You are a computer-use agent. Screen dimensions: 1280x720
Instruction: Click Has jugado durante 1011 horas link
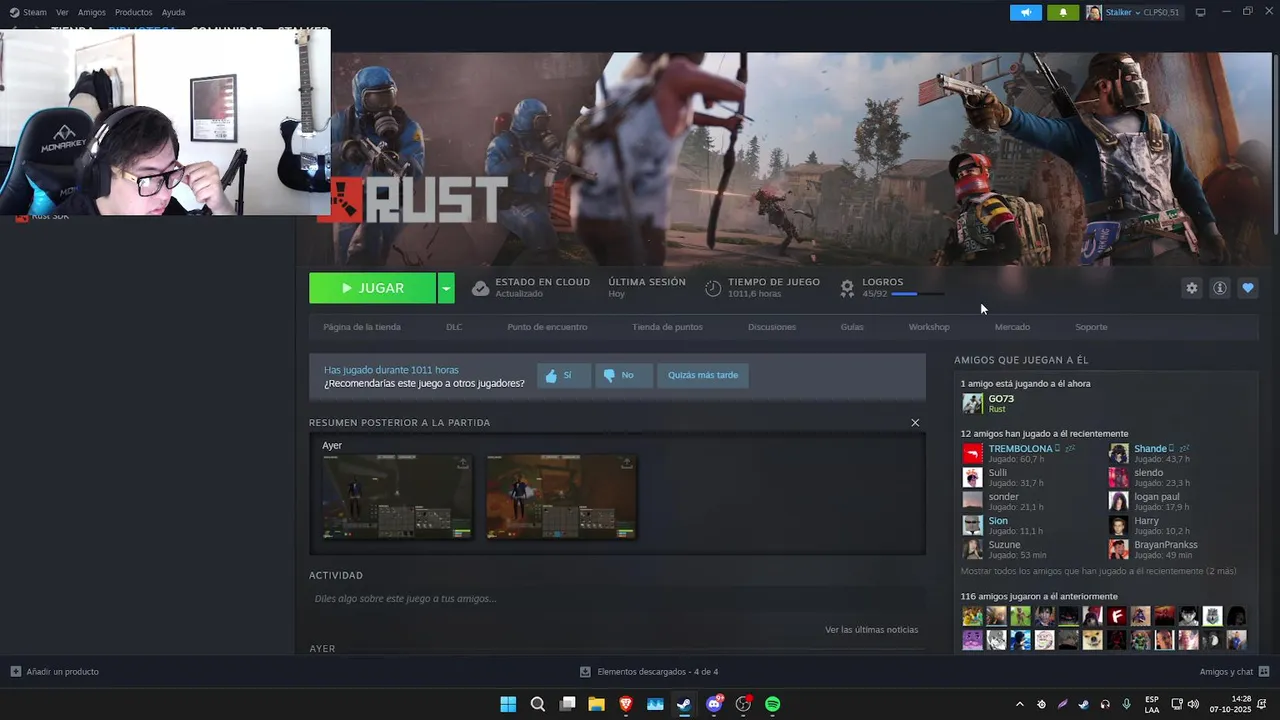(x=391, y=370)
